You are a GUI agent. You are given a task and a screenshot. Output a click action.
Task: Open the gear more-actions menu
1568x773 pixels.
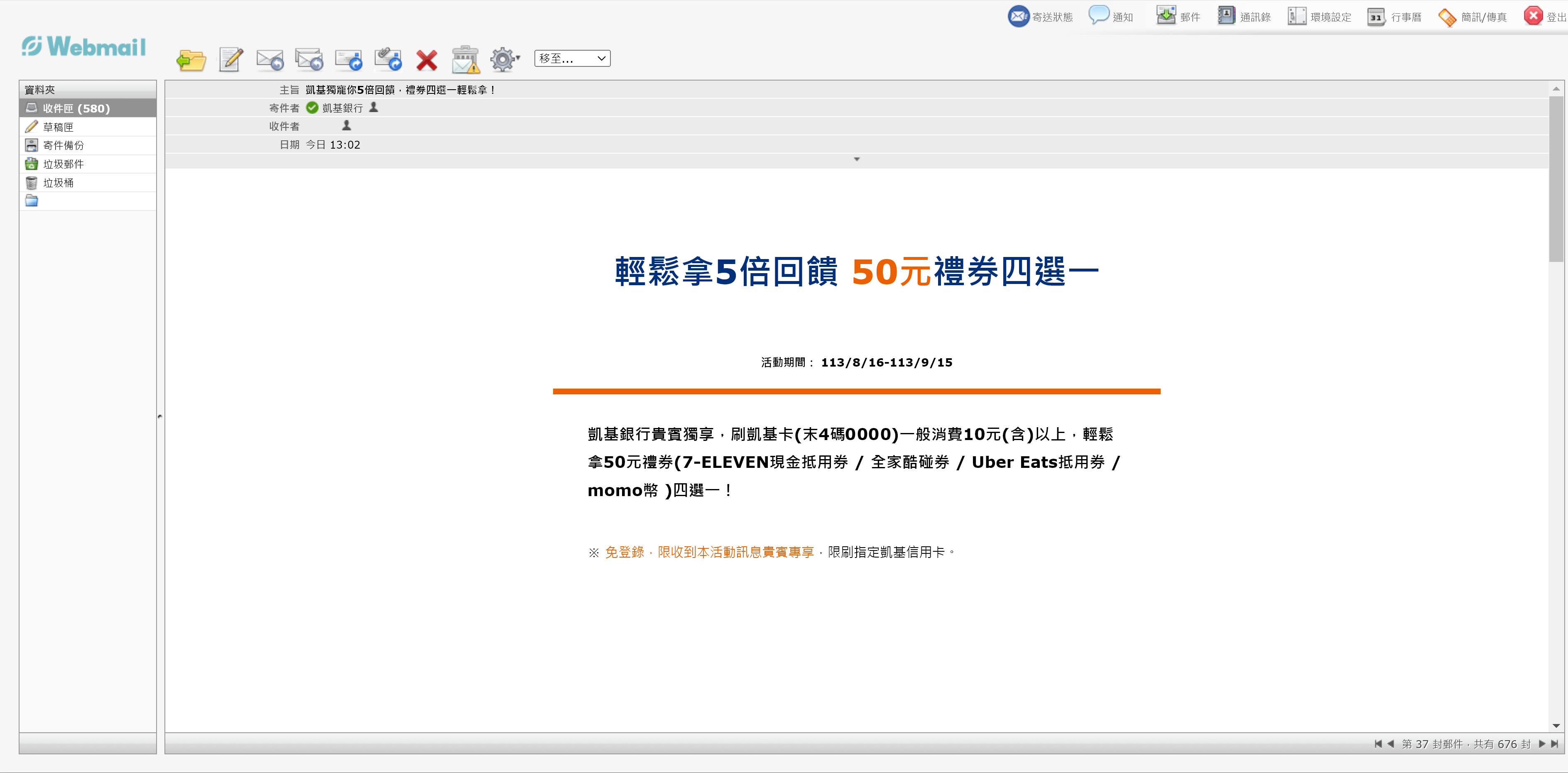(505, 59)
